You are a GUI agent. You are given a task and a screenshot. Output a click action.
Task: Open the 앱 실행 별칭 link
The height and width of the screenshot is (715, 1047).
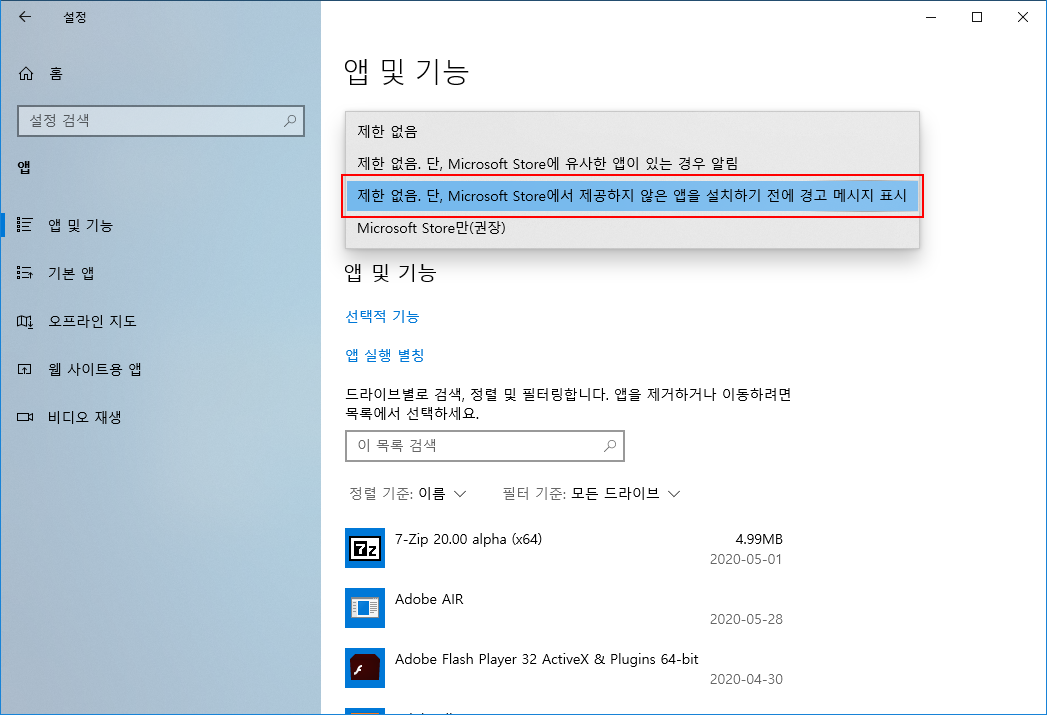(385, 355)
